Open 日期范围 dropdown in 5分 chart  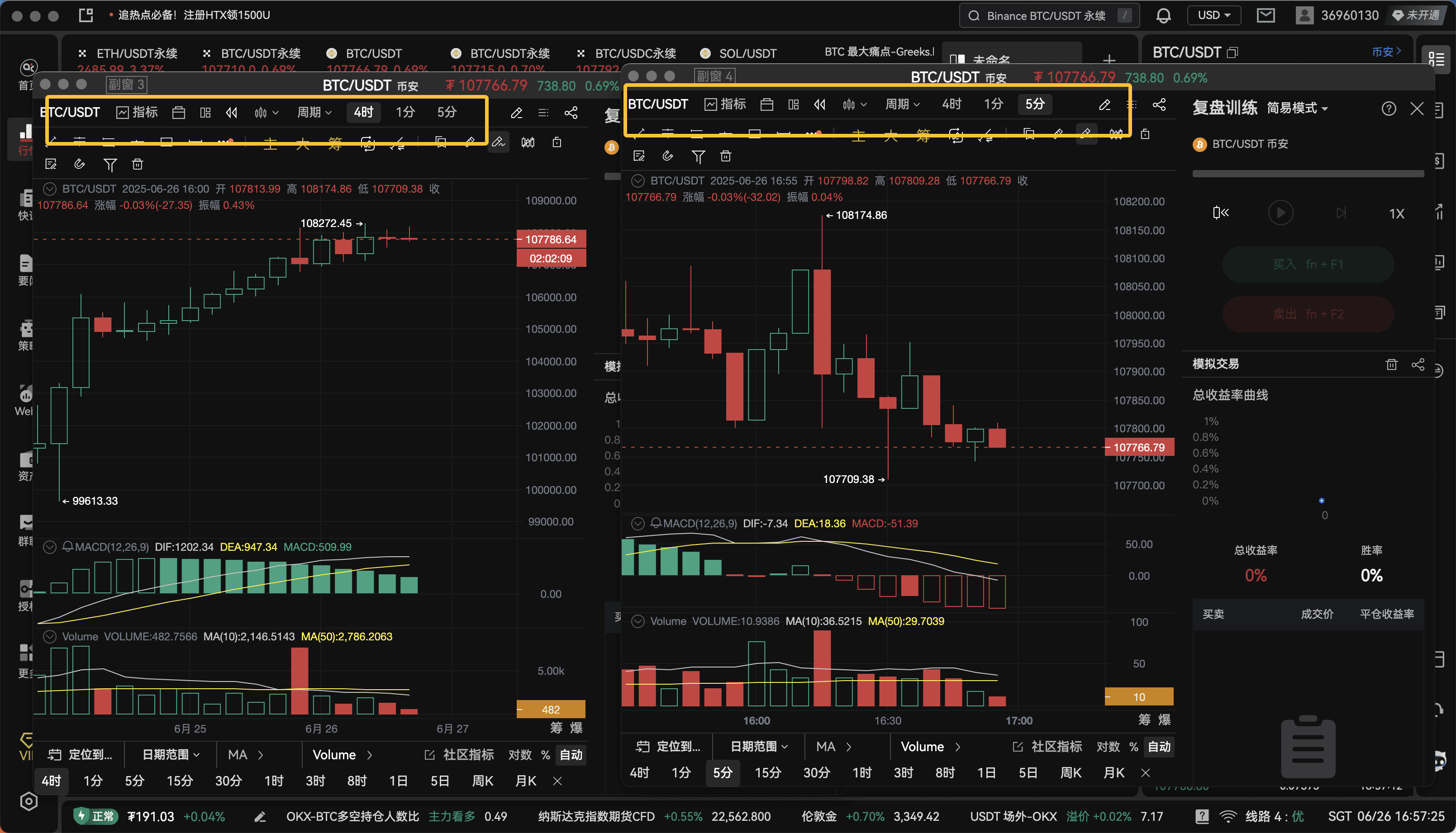(760, 747)
